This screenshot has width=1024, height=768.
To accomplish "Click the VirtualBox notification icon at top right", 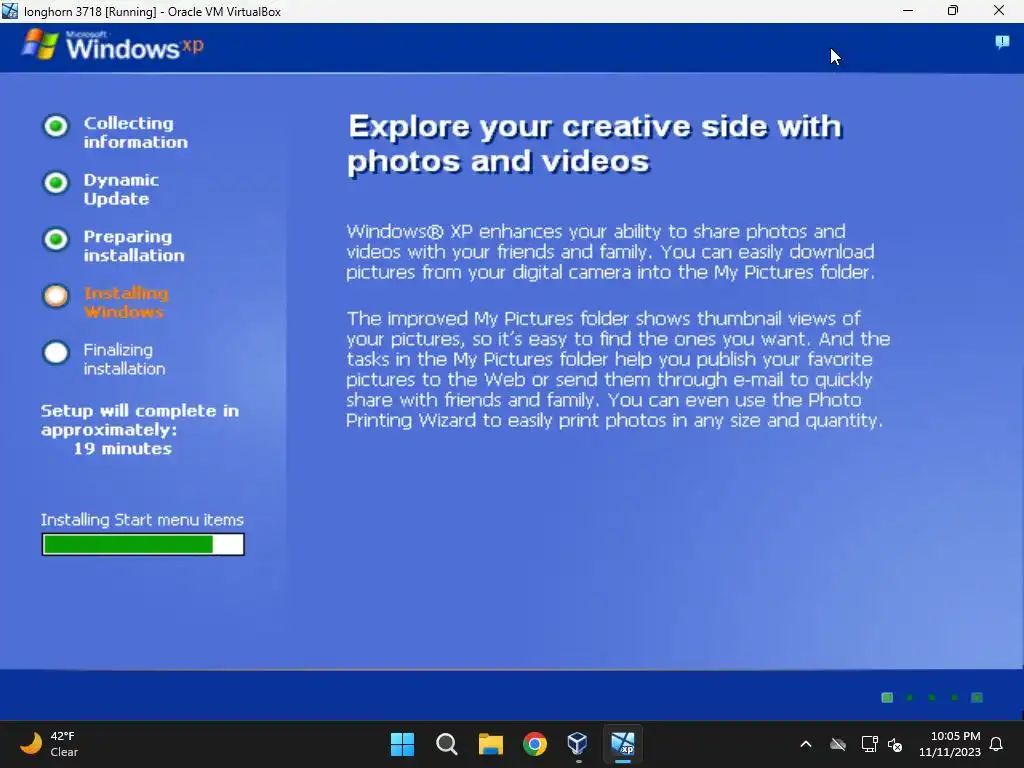I will (1002, 42).
